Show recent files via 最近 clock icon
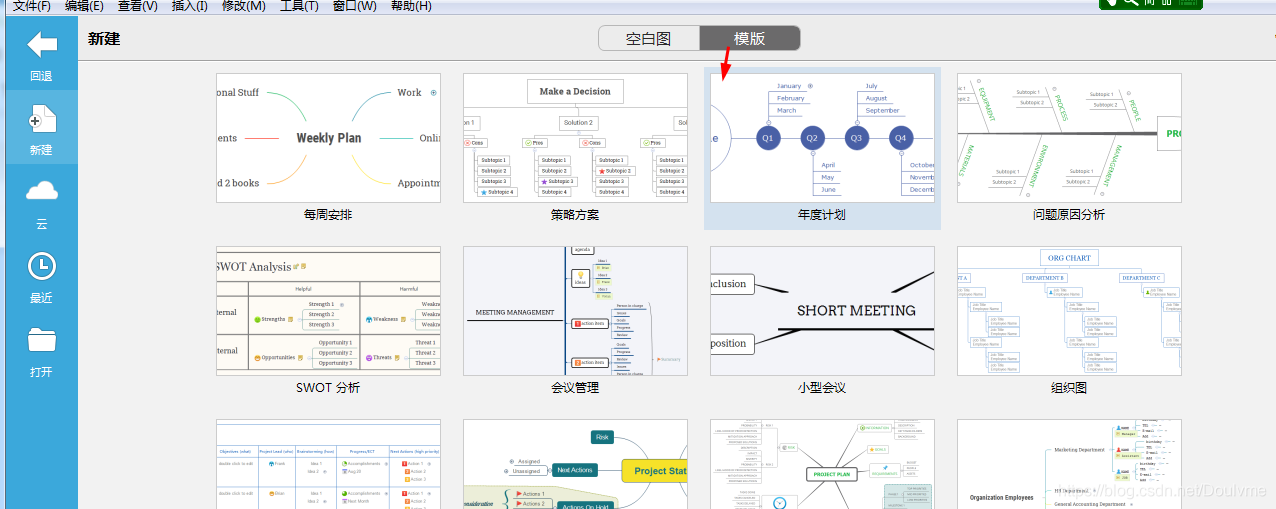The height and width of the screenshot is (509, 1276). coord(41,266)
